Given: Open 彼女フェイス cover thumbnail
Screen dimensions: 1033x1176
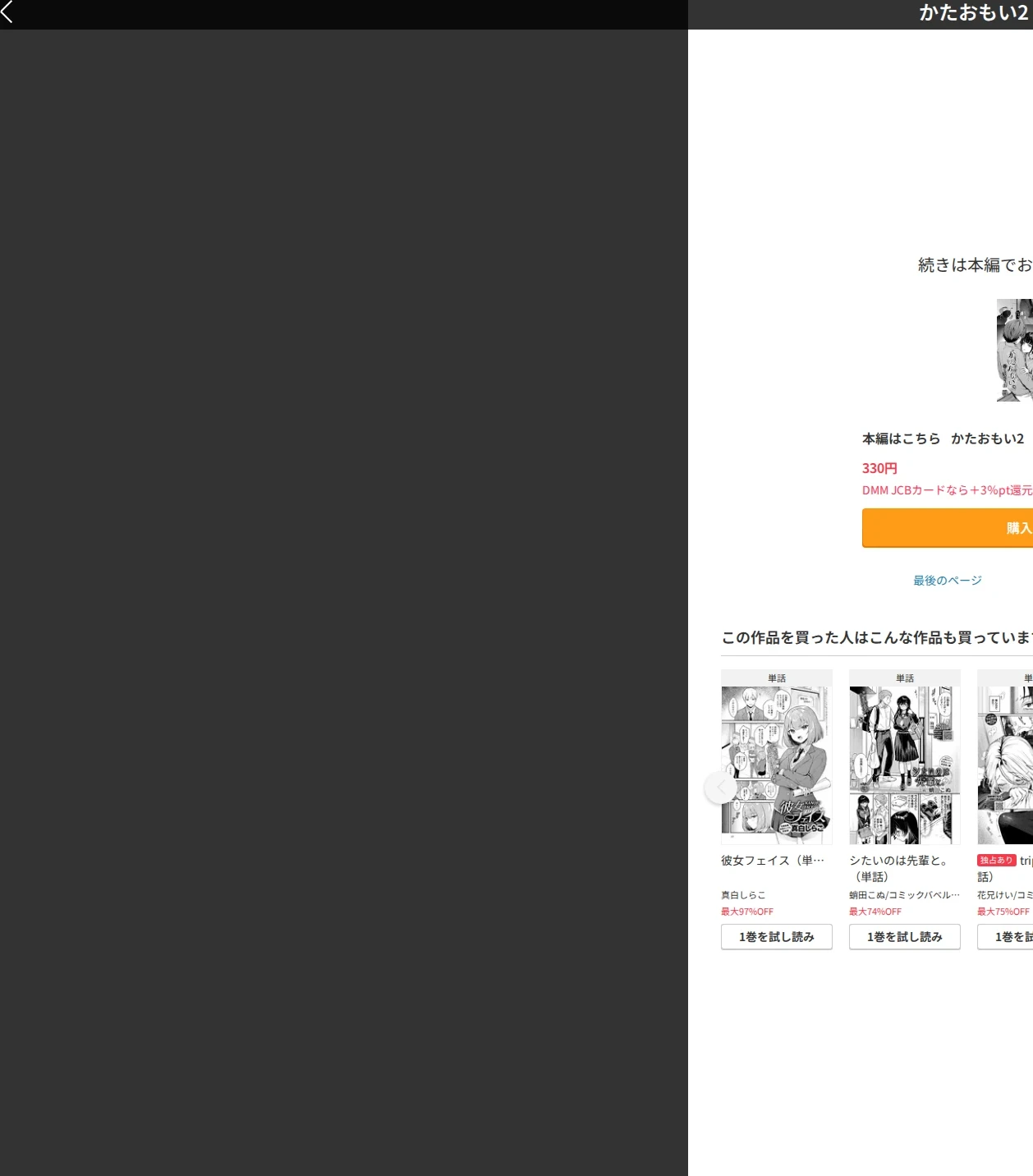Looking at the screenshot, I should point(777,765).
